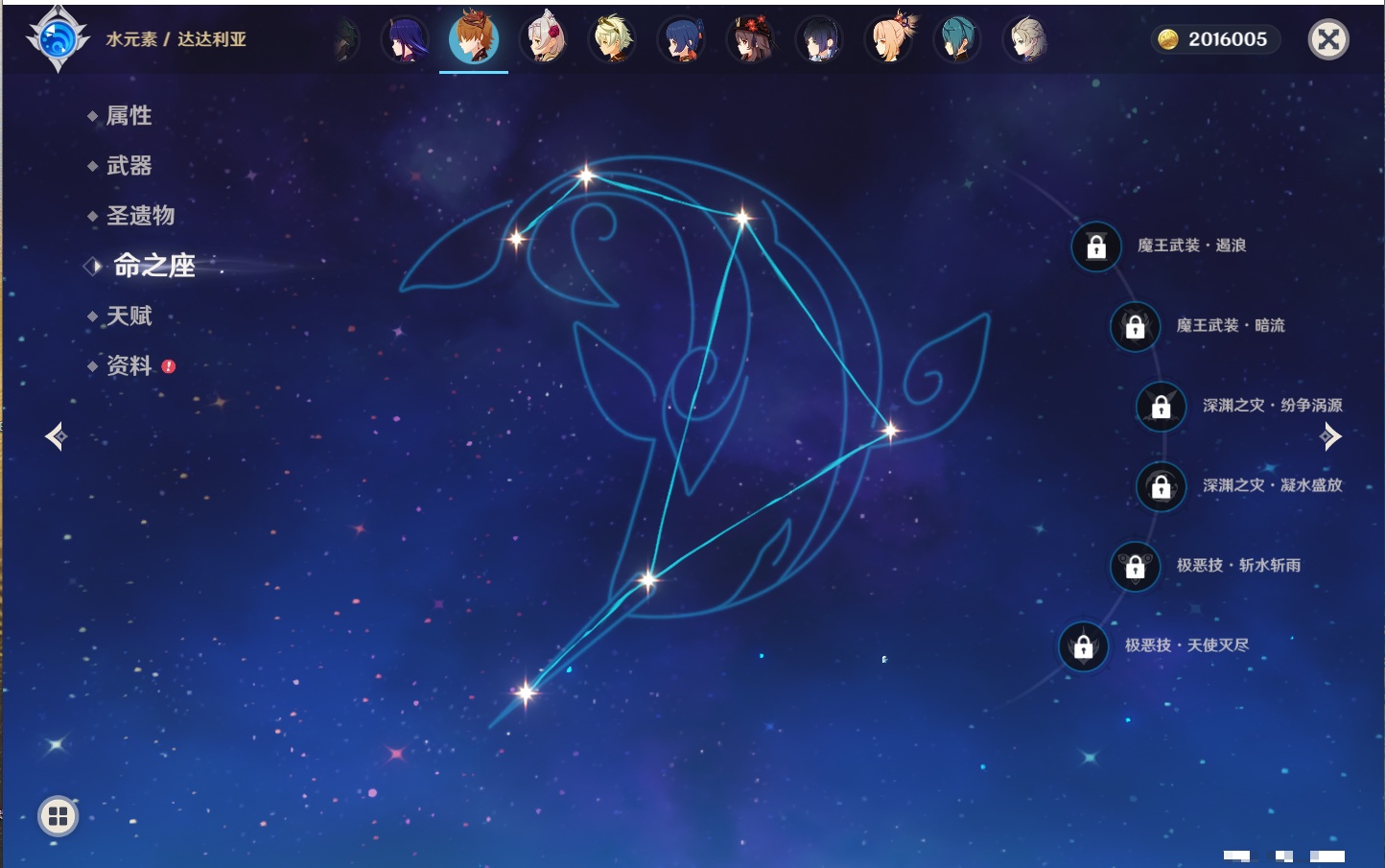This screenshot has width=1385, height=868.
Task: Go to the 圣遗物 artifacts tab
Action: tap(140, 216)
